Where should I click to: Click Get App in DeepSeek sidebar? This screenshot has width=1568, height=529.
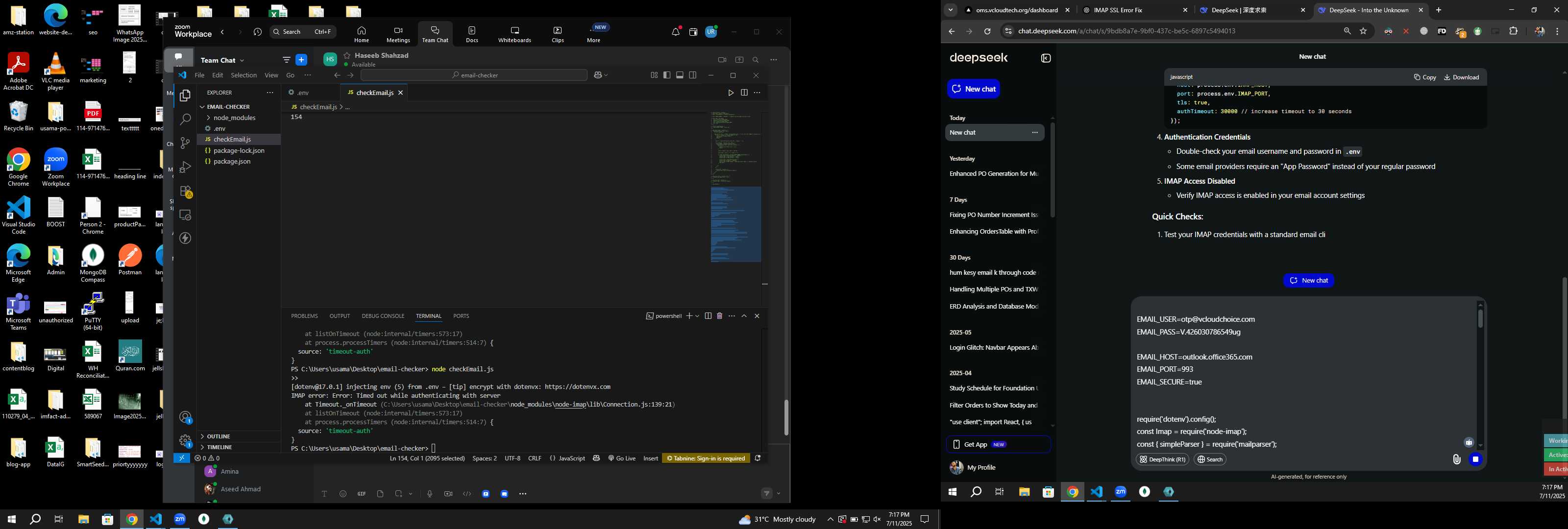(x=998, y=444)
